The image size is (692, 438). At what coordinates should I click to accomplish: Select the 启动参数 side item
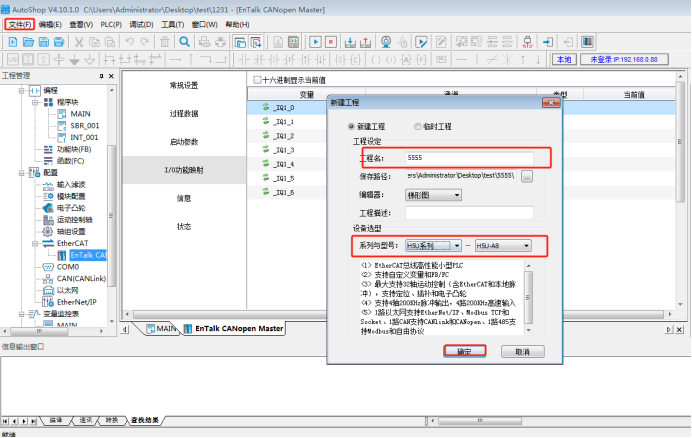pos(184,142)
